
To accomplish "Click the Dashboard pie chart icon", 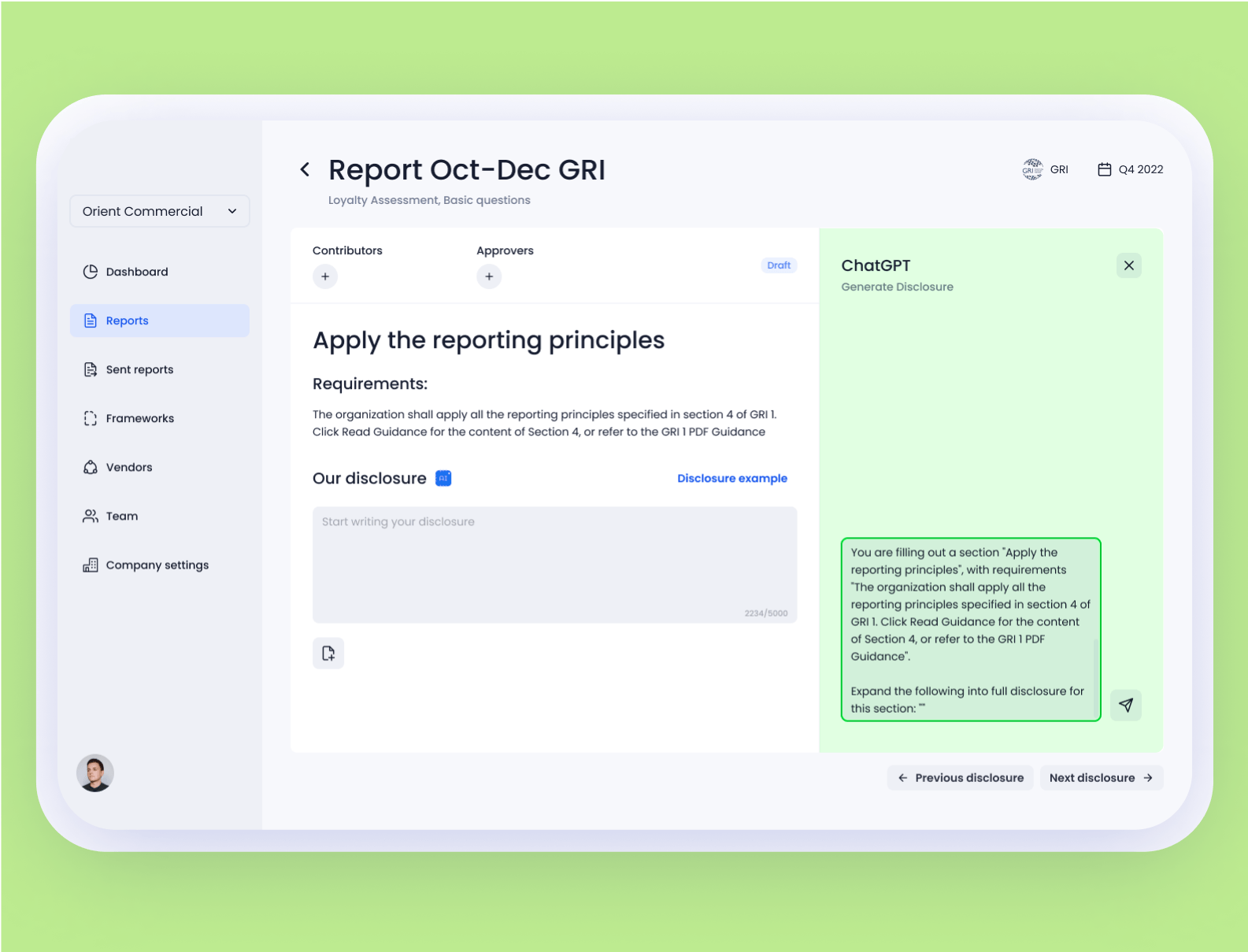I will tap(91, 272).
